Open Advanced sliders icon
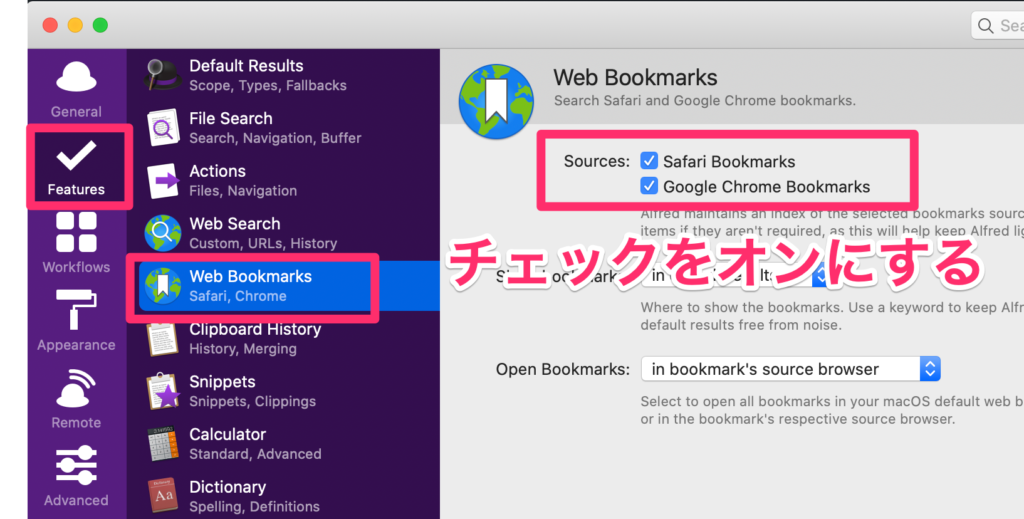1024x519 pixels. tap(76, 466)
